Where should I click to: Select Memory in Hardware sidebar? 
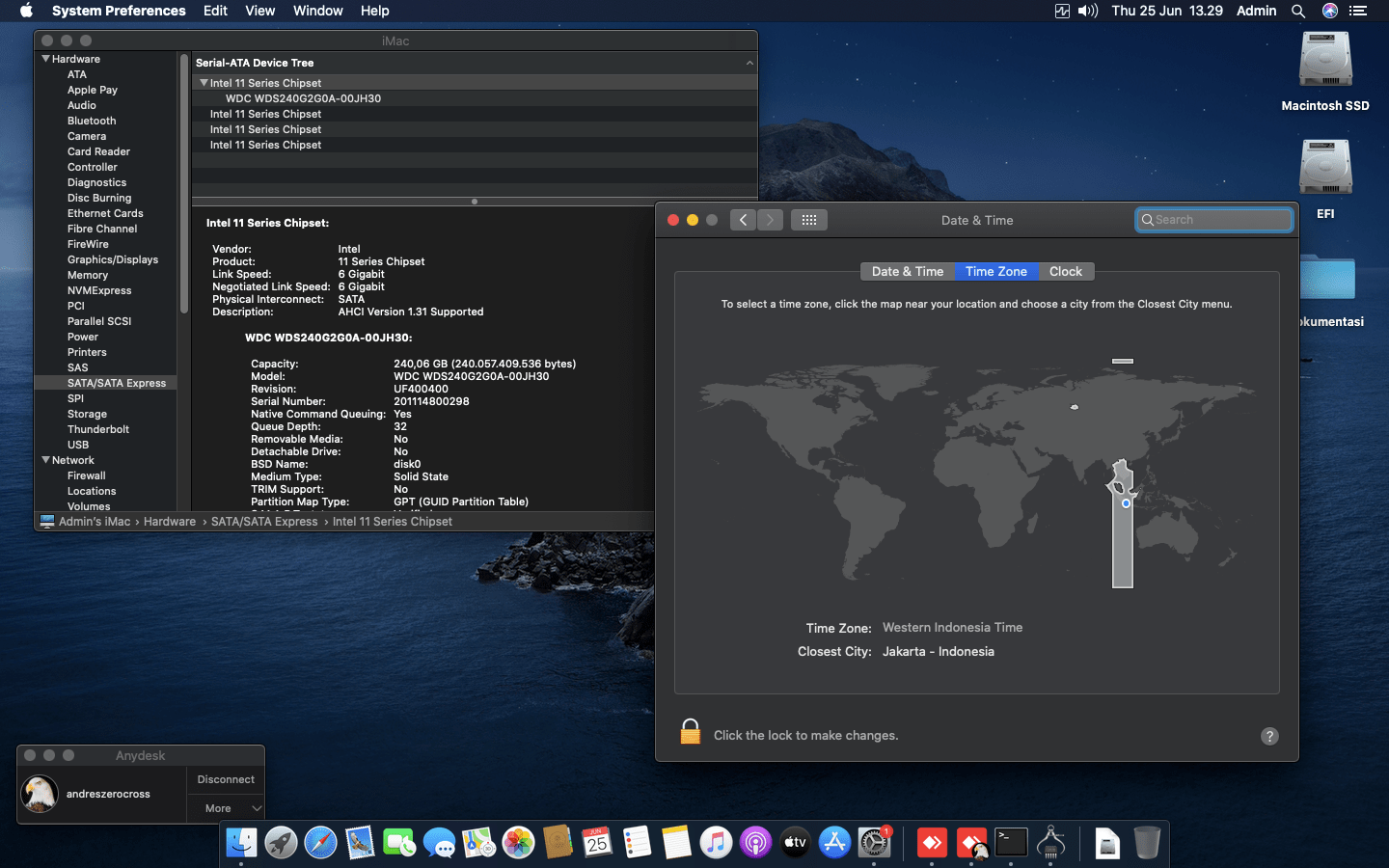(88, 275)
